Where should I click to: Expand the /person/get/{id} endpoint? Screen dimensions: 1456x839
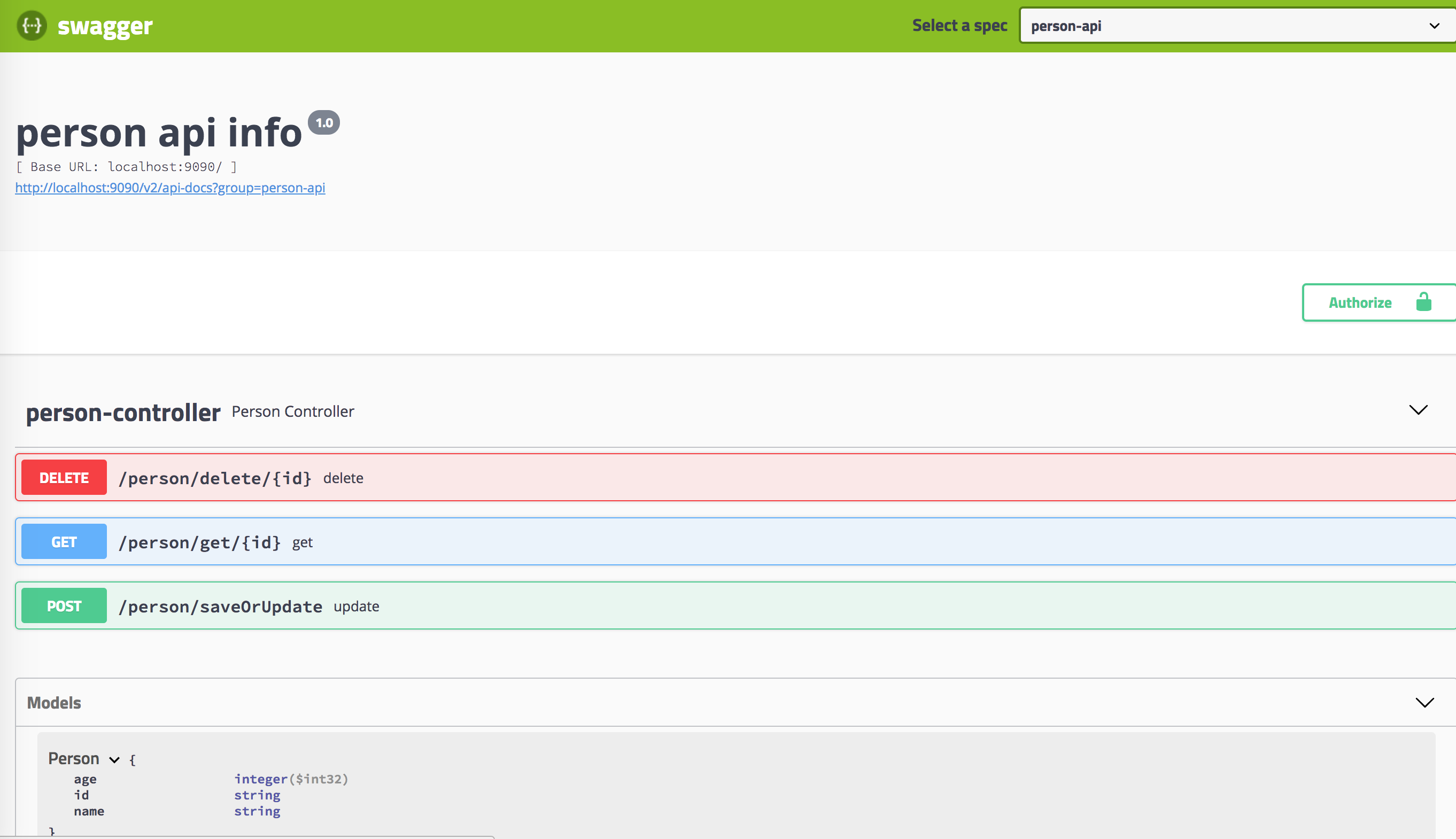200,541
